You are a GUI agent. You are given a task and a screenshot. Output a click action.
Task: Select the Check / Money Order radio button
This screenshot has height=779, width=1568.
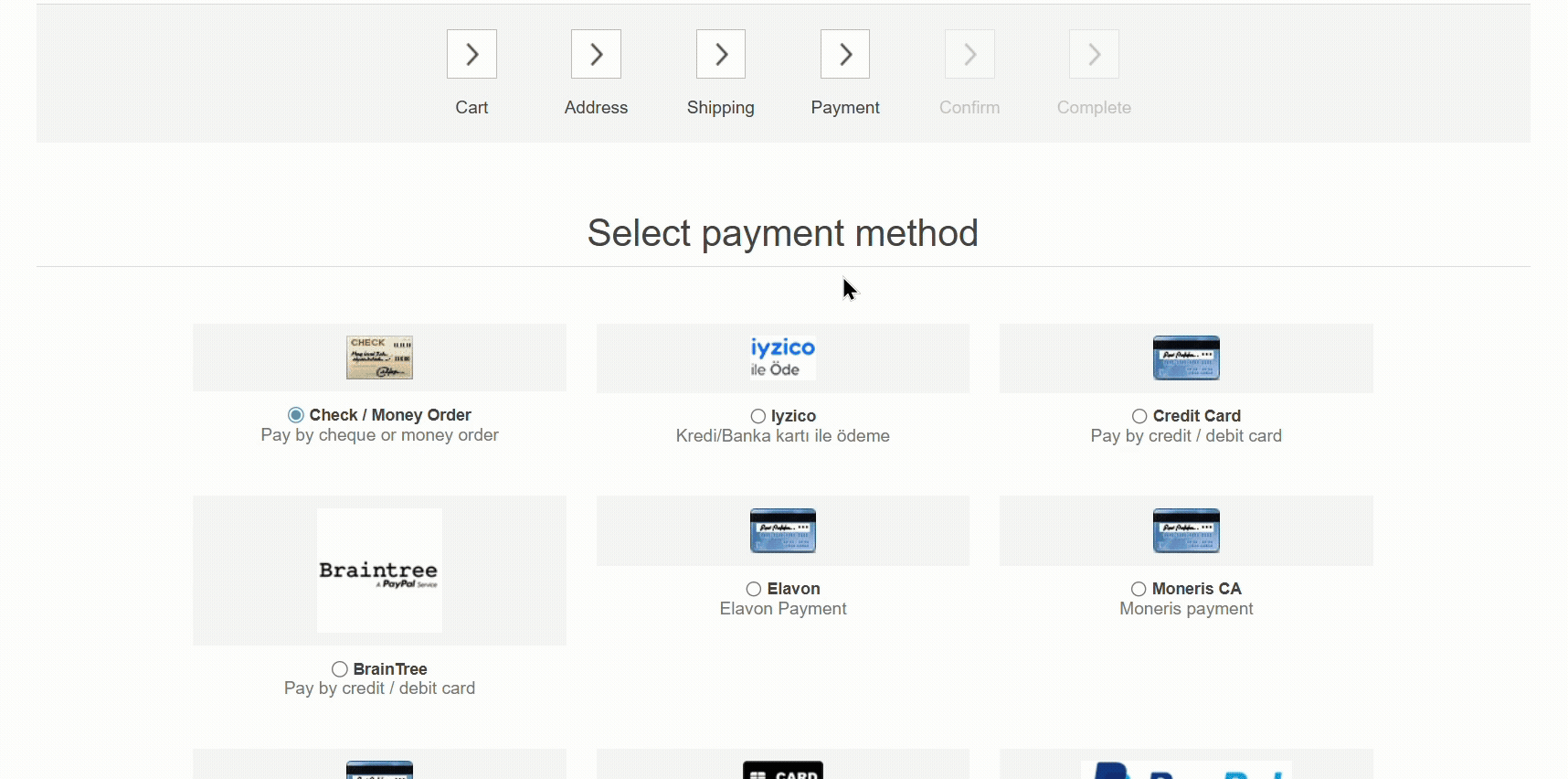coord(296,415)
